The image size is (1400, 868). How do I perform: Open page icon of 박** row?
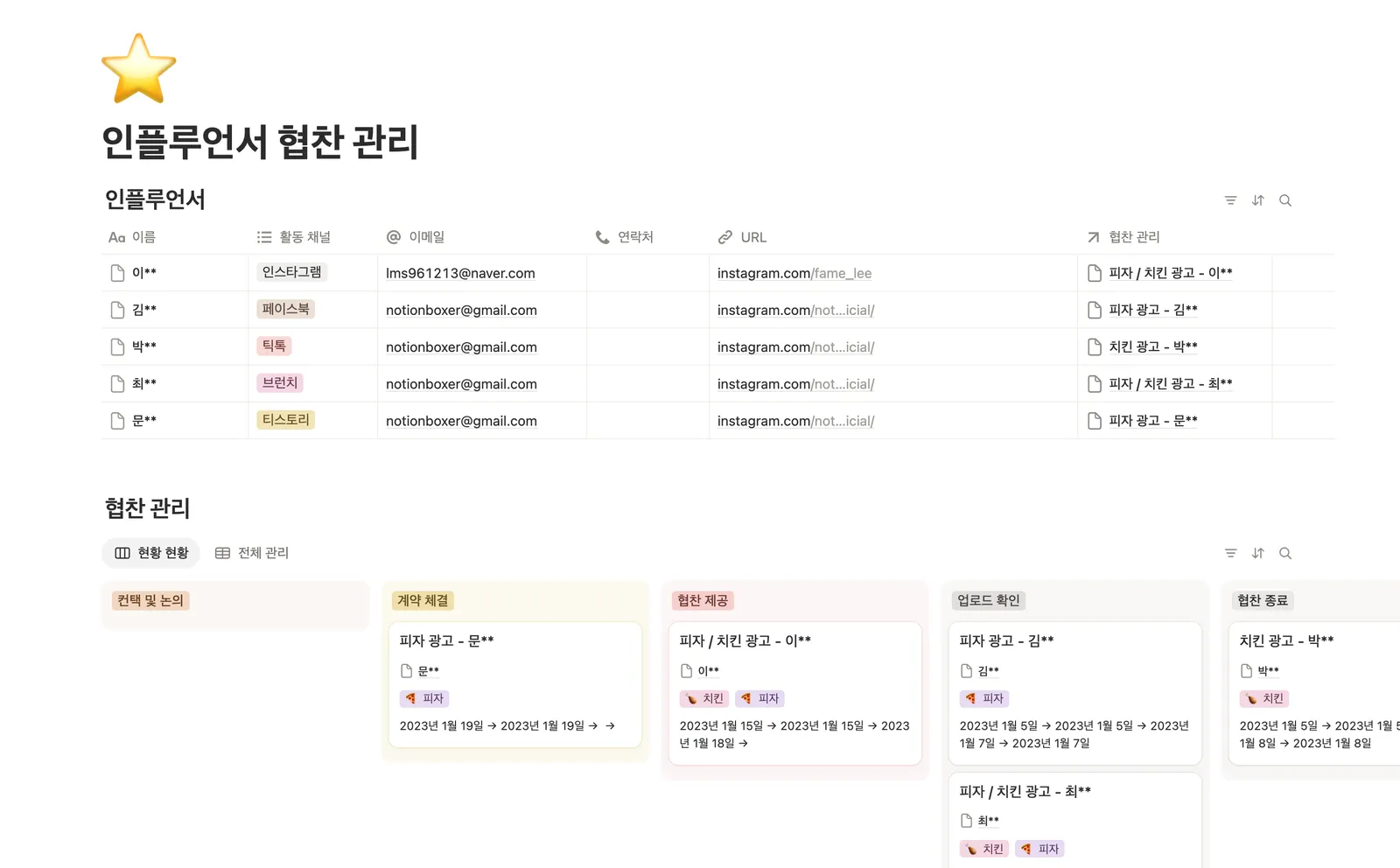[117, 346]
